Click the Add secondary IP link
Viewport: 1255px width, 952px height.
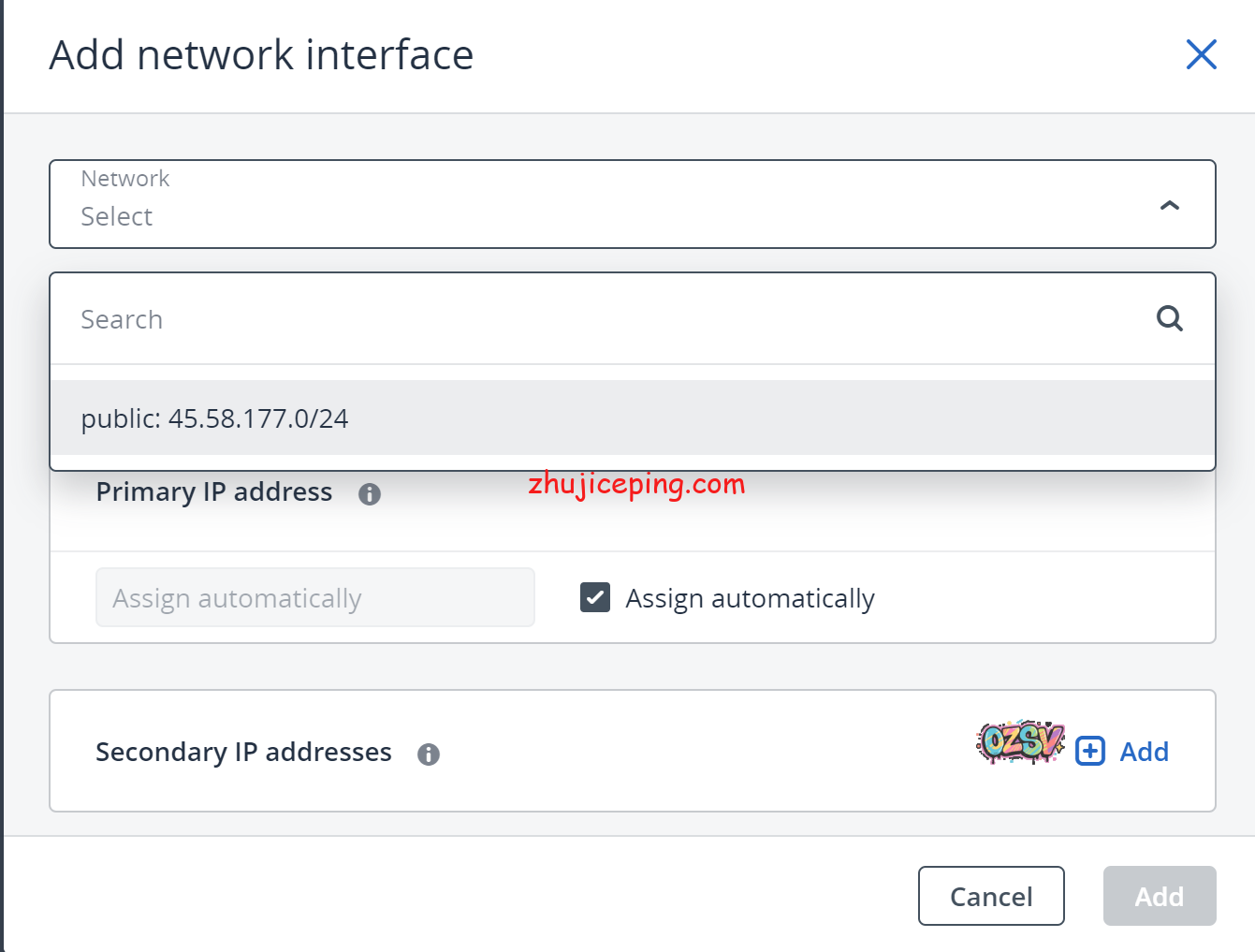1144,752
